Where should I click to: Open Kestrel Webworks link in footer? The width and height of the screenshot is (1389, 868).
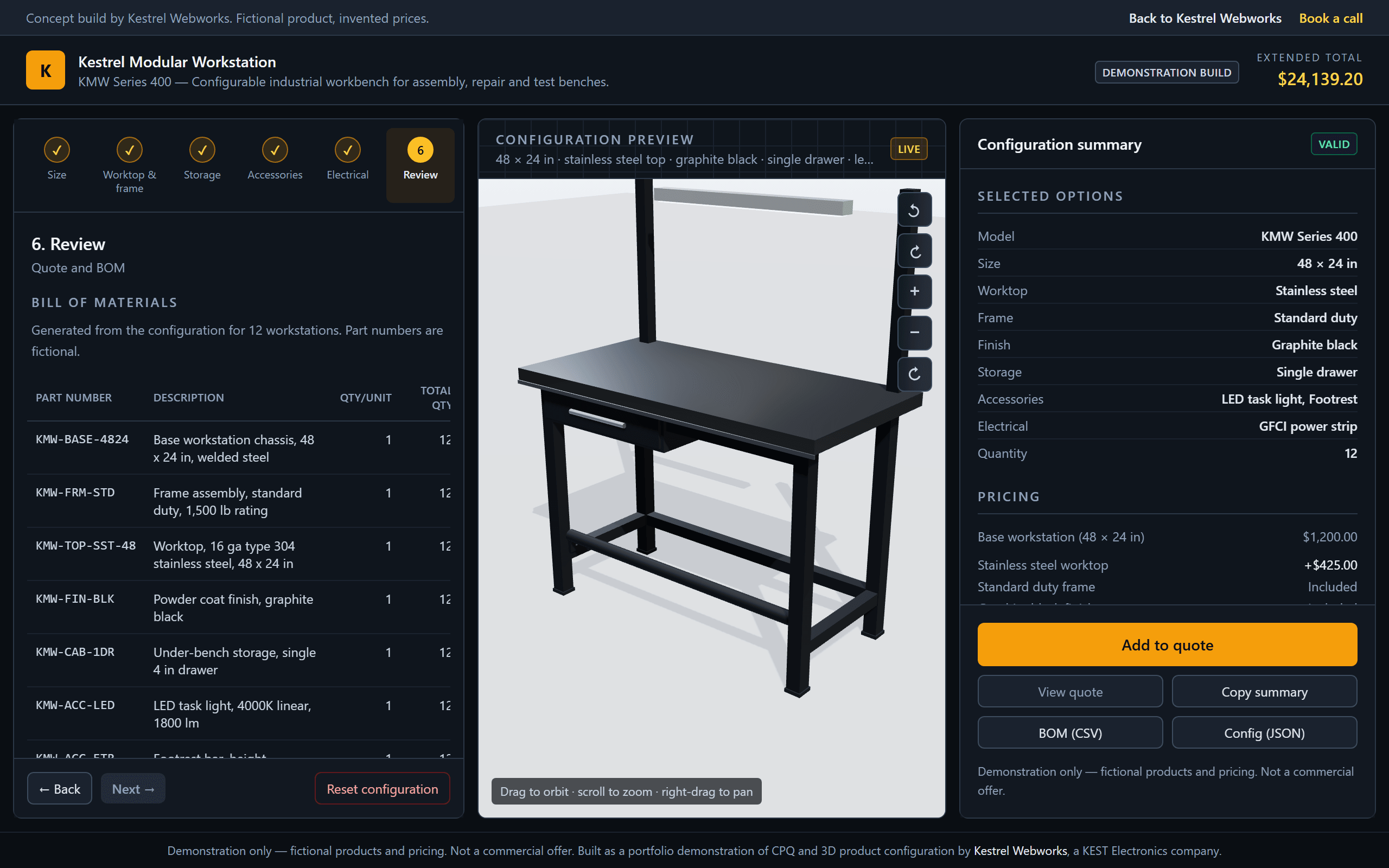(x=1020, y=851)
